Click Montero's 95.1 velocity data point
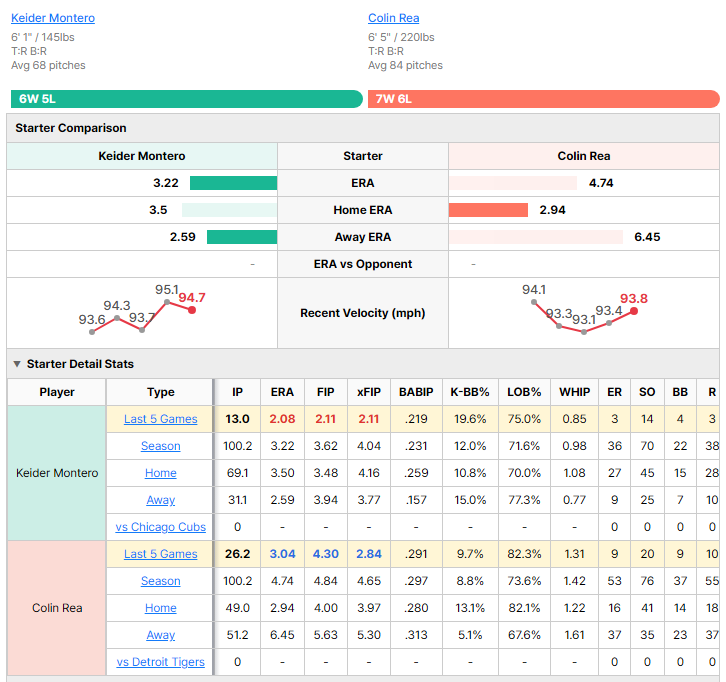Image resolution: width=726 pixels, height=682 pixels. click(167, 302)
